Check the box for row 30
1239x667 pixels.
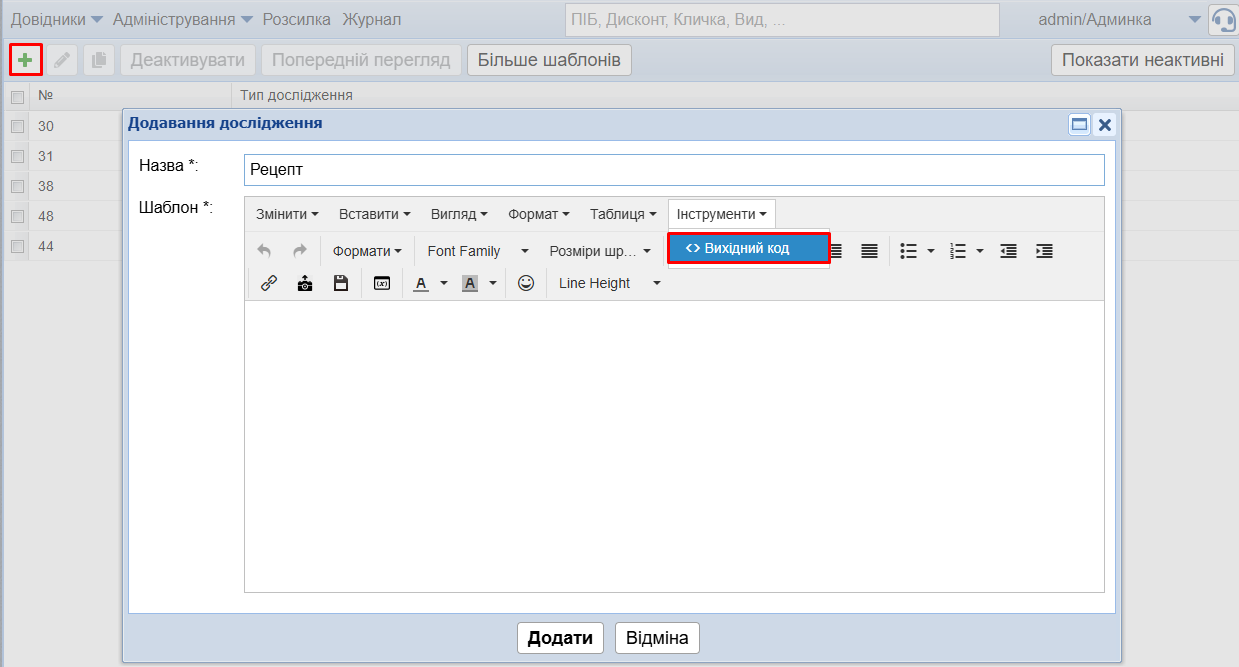[17, 126]
